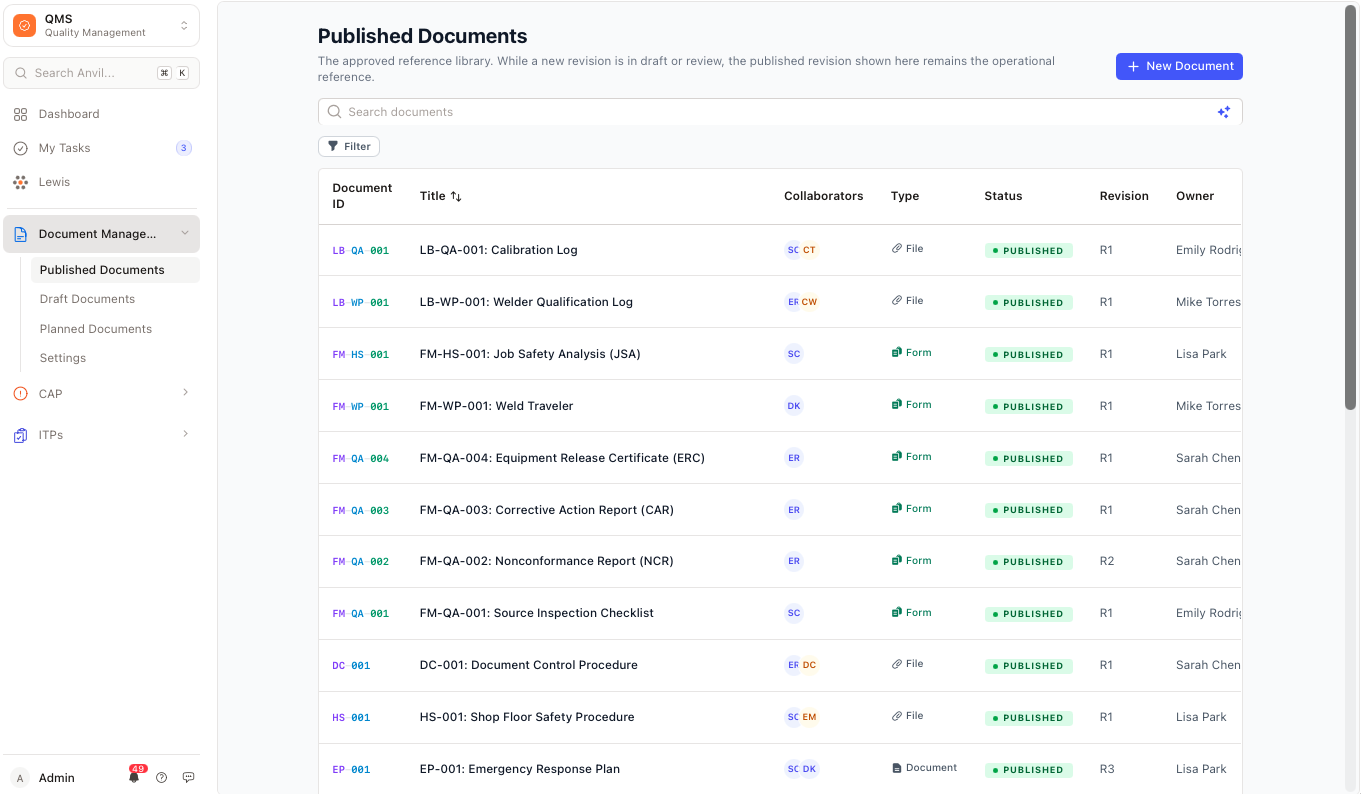Screen dimensions: 1361x794
Task: Open LB-WP-001: Welder Qualification Log
Action: tap(526, 302)
